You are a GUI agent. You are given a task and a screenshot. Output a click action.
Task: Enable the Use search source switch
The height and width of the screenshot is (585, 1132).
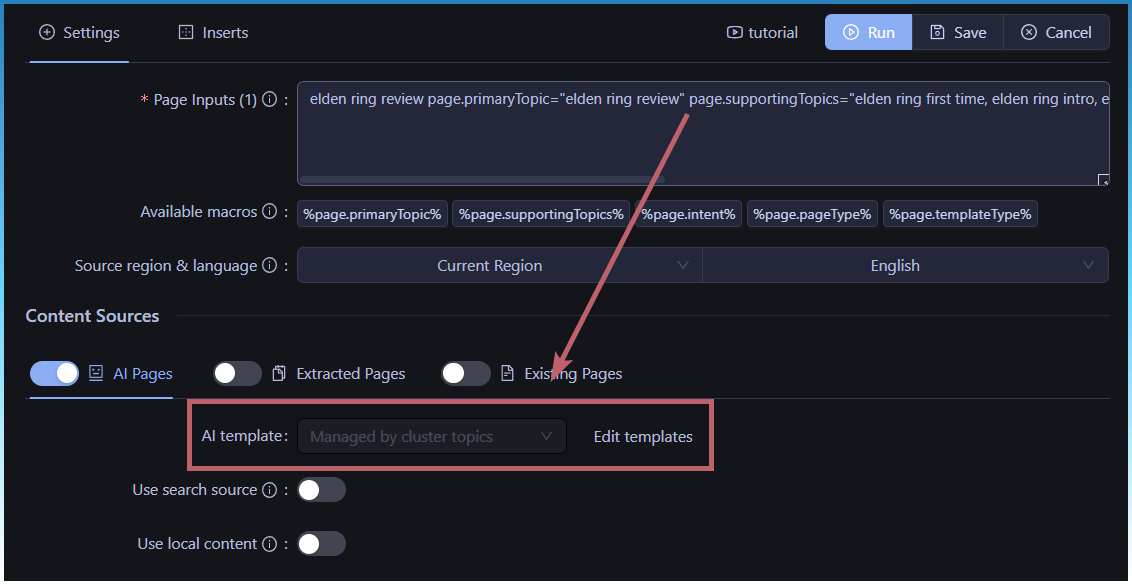point(321,490)
